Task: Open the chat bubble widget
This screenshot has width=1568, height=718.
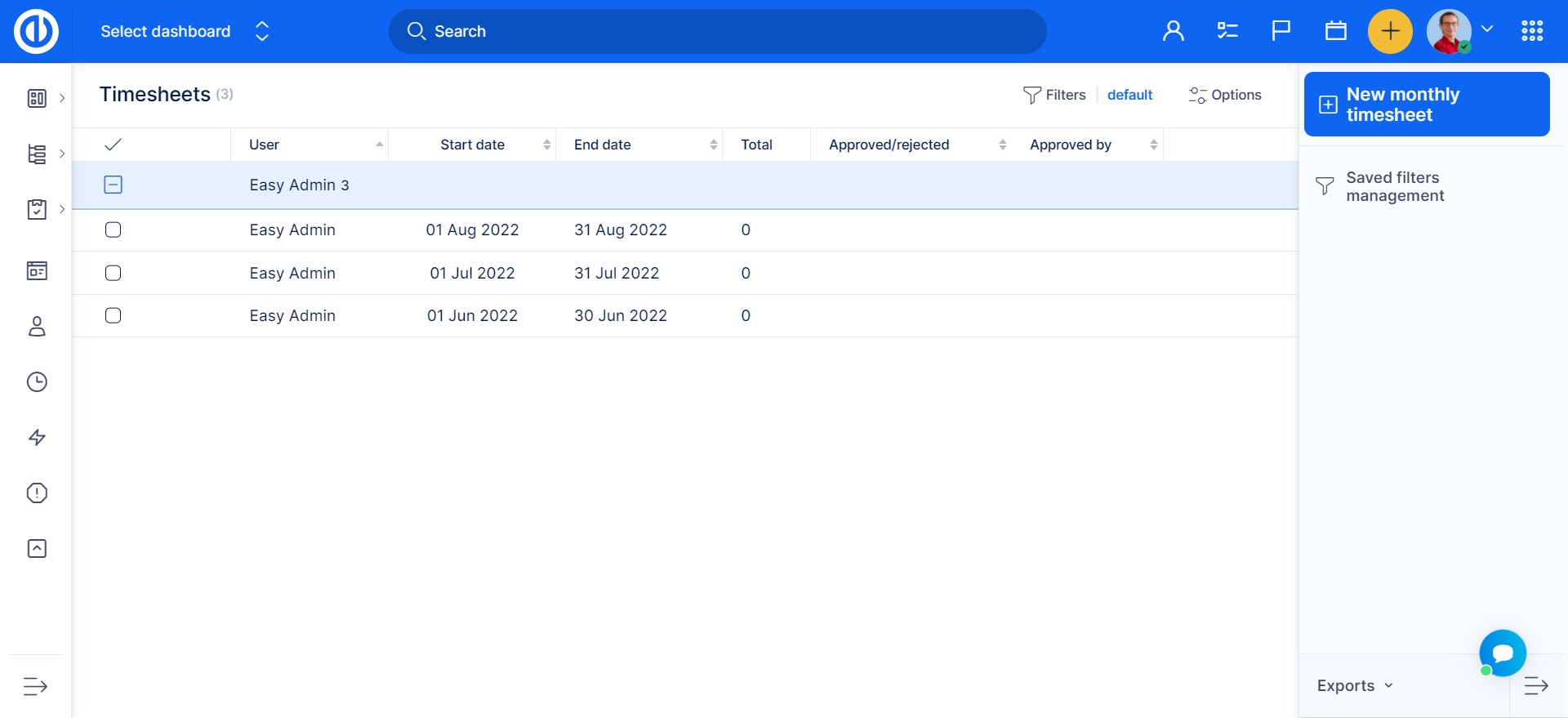Action: (x=1502, y=653)
